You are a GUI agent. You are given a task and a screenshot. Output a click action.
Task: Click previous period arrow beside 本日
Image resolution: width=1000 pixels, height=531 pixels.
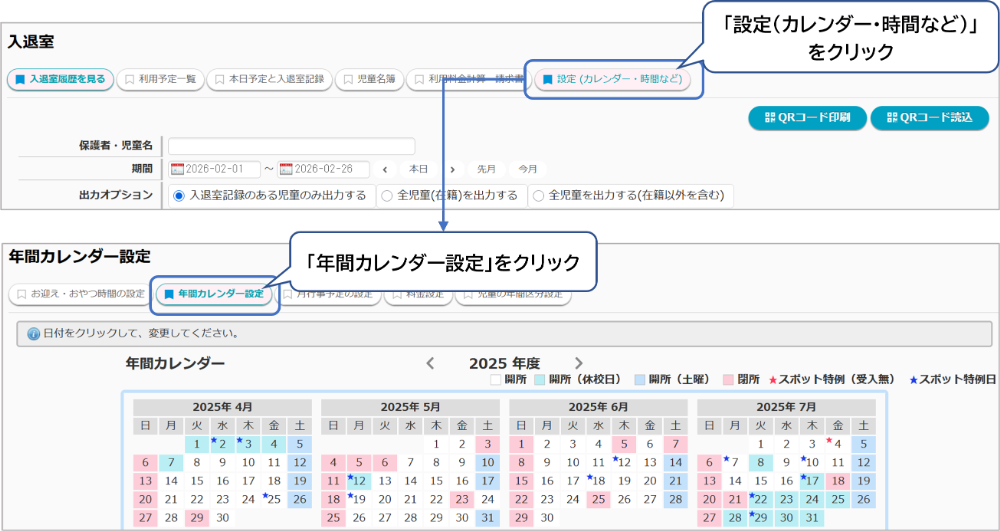387,169
